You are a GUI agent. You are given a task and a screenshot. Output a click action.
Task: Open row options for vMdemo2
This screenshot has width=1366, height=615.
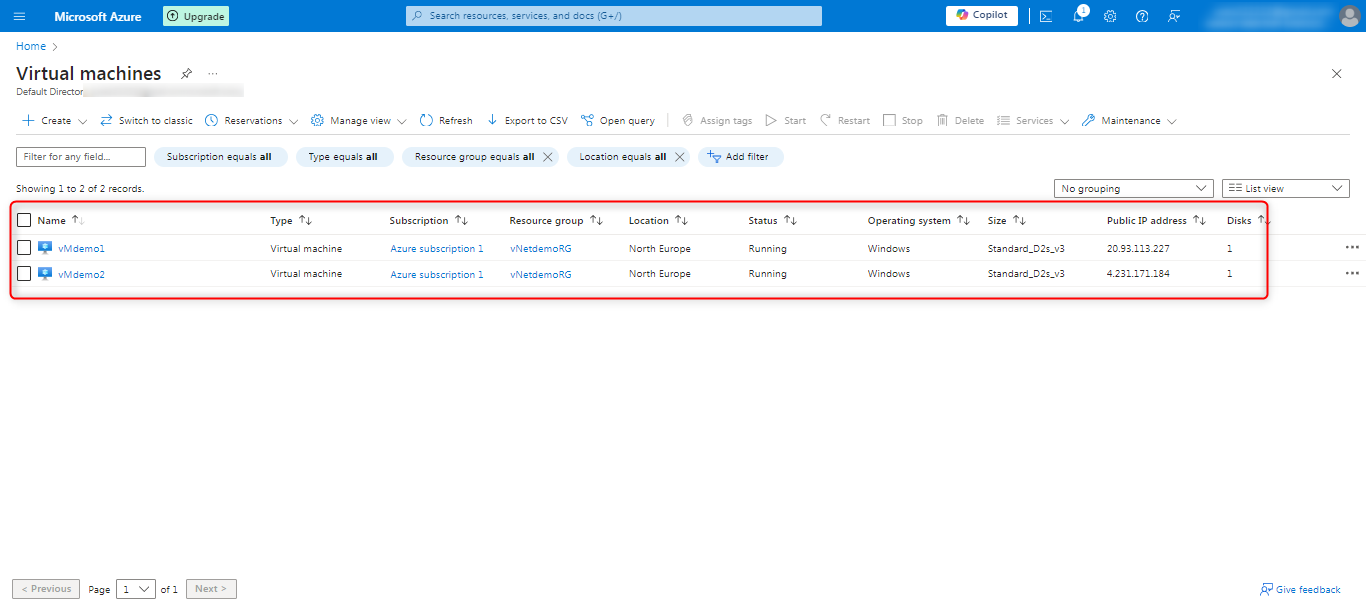1352,273
